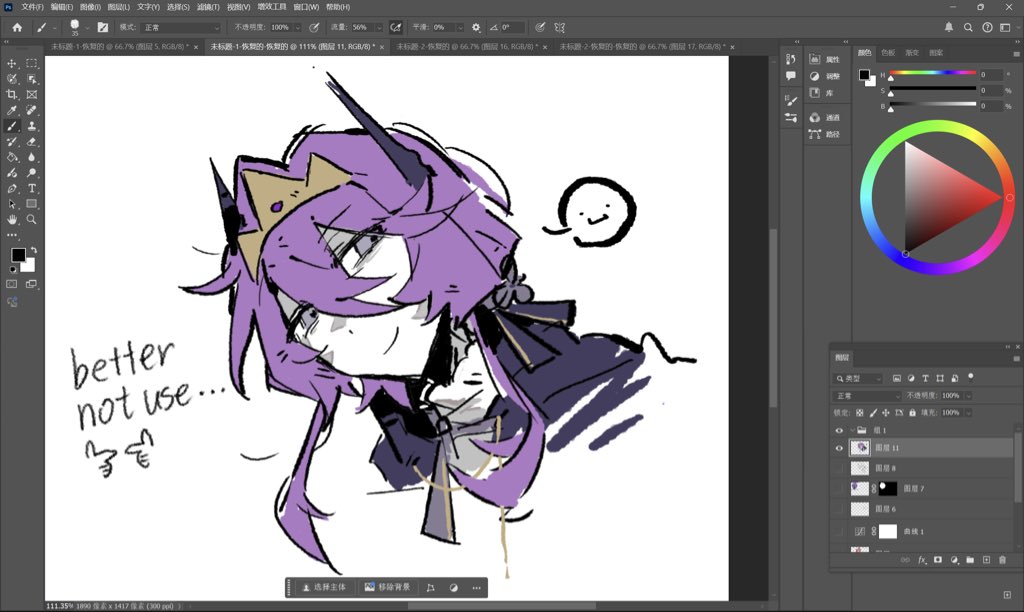Create a new layer with plus icon
This screenshot has width=1024, height=612.
pyautogui.click(x=986, y=560)
